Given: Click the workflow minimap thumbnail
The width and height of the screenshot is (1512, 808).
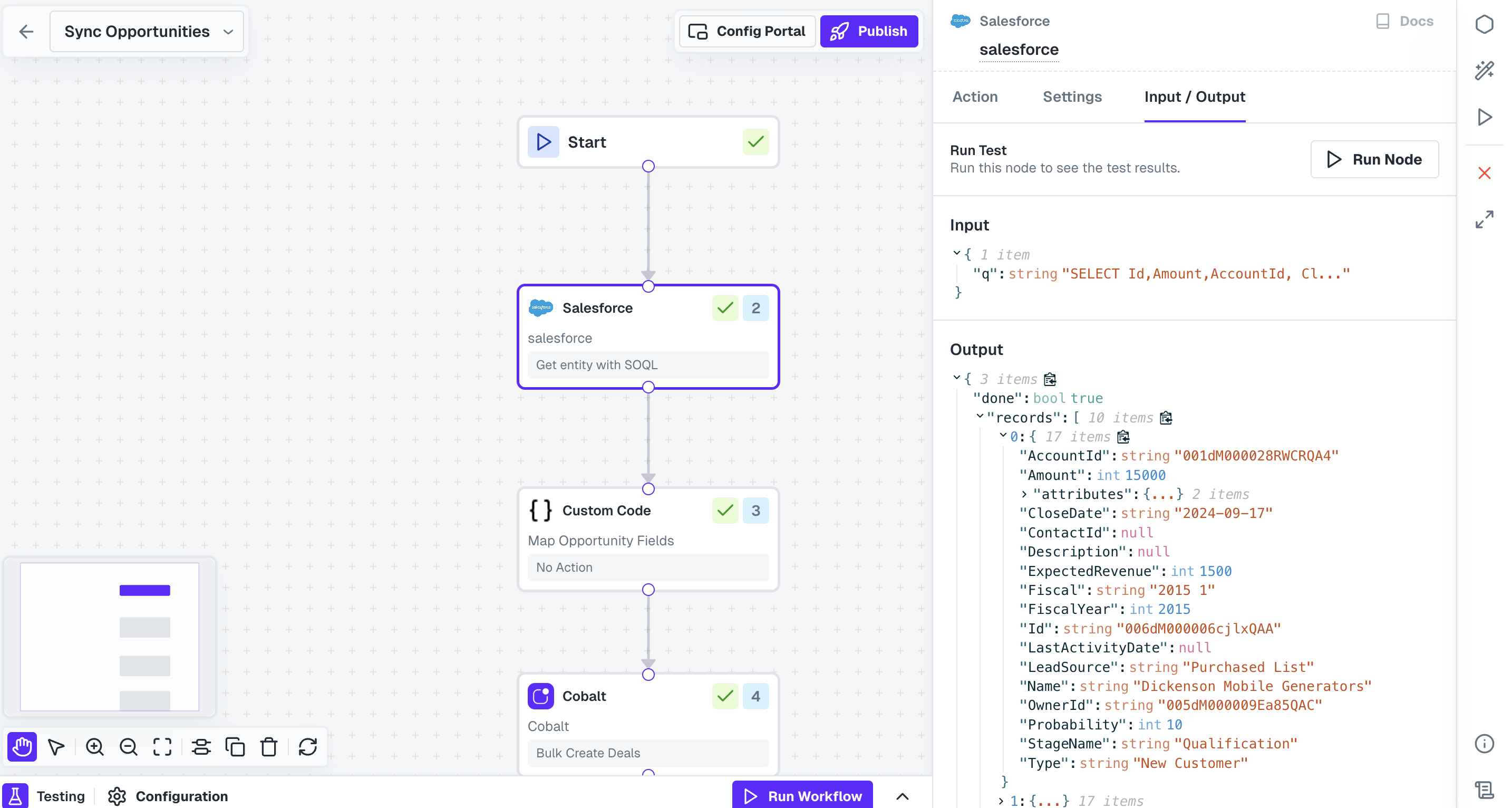Looking at the screenshot, I should click(x=110, y=637).
